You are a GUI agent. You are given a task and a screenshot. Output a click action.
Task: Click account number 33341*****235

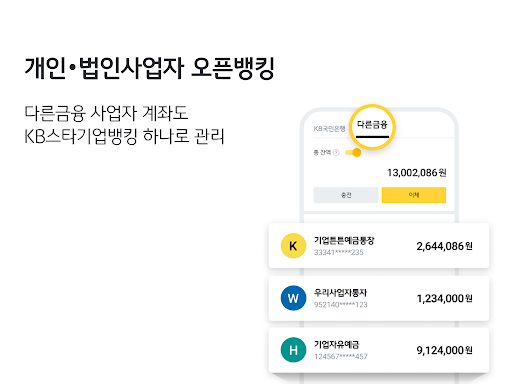(x=338, y=253)
